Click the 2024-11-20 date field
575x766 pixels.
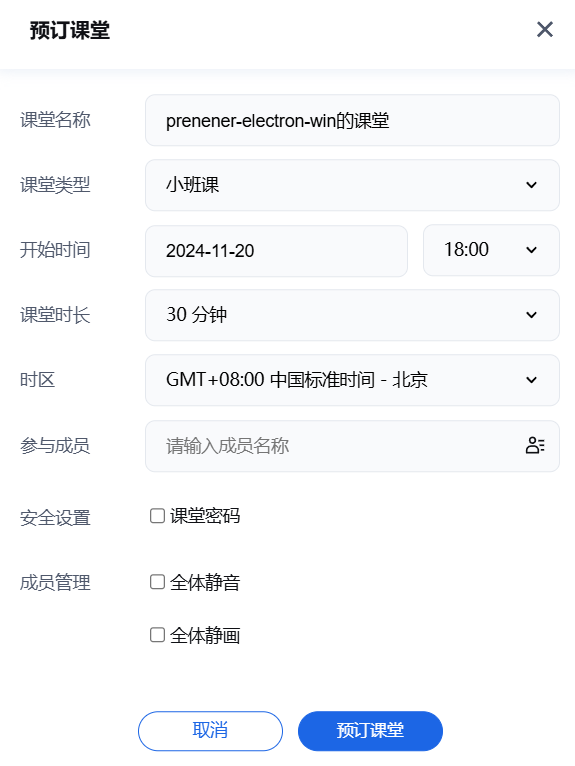click(277, 251)
